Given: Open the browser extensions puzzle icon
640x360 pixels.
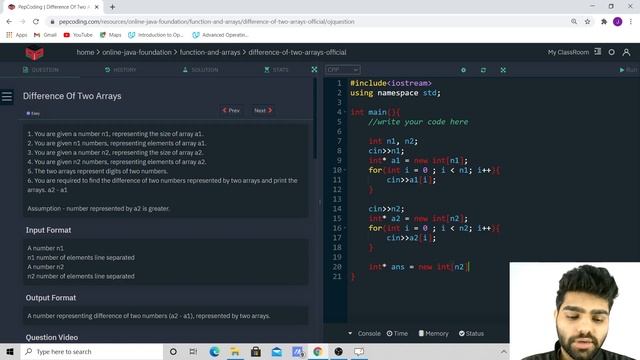Looking at the screenshot, I should [x=604, y=22].
